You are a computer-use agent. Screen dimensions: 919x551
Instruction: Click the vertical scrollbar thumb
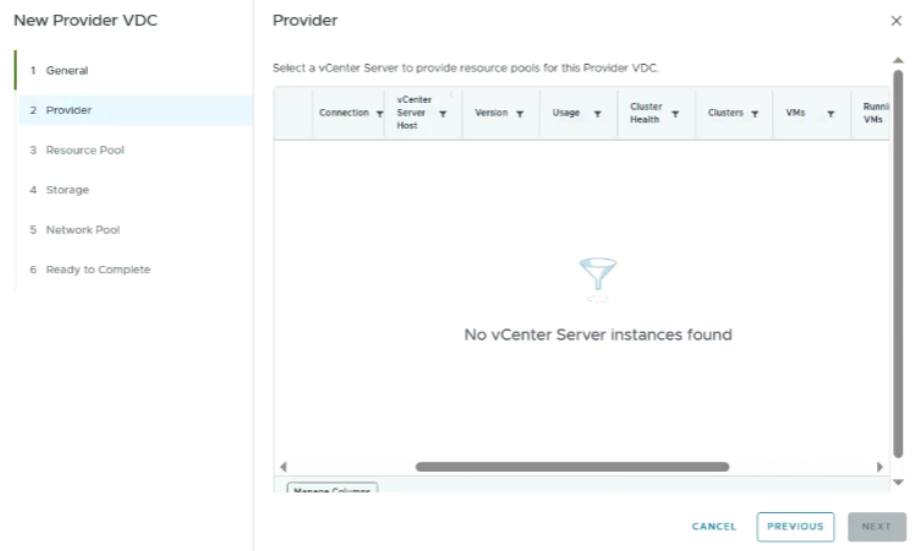(898, 264)
